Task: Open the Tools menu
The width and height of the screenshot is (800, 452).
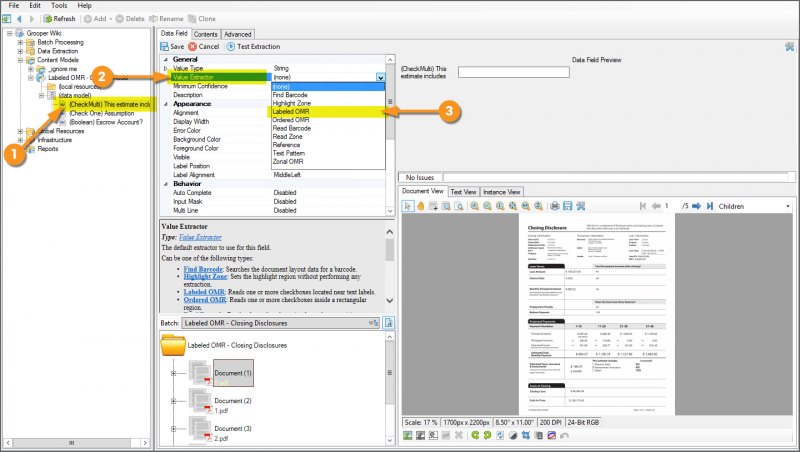Action: [57, 5]
